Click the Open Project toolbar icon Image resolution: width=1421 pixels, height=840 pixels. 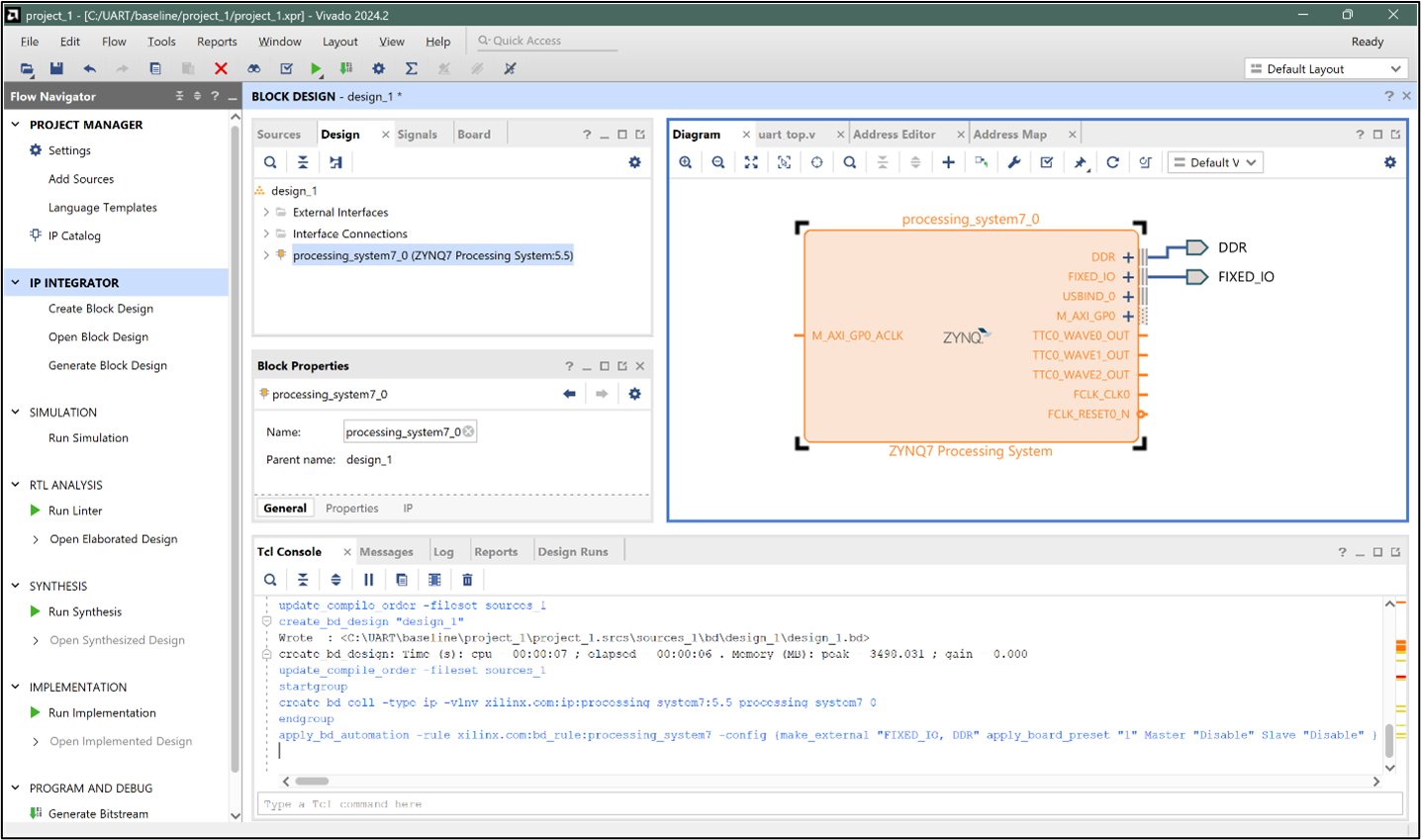click(x=27, y=68)
